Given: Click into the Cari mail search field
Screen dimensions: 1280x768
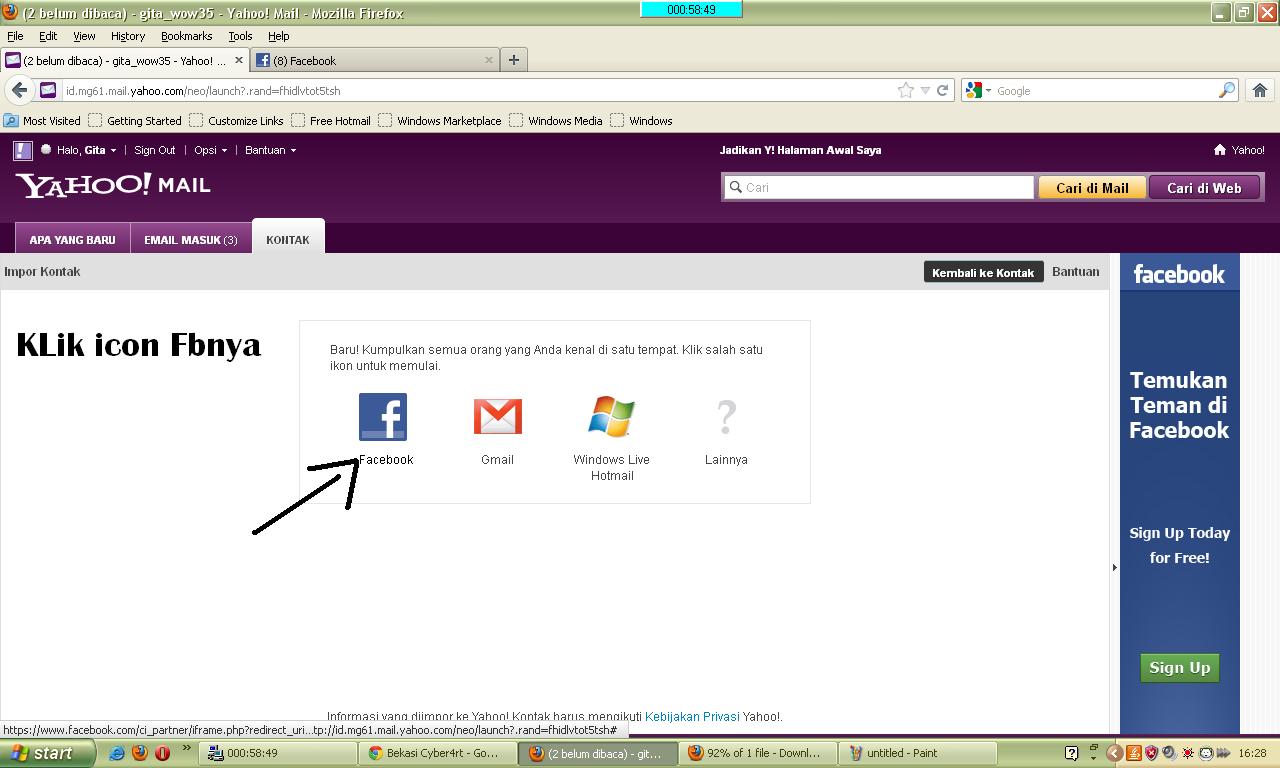Looking at the screenshot, I should tap(879, 187).
